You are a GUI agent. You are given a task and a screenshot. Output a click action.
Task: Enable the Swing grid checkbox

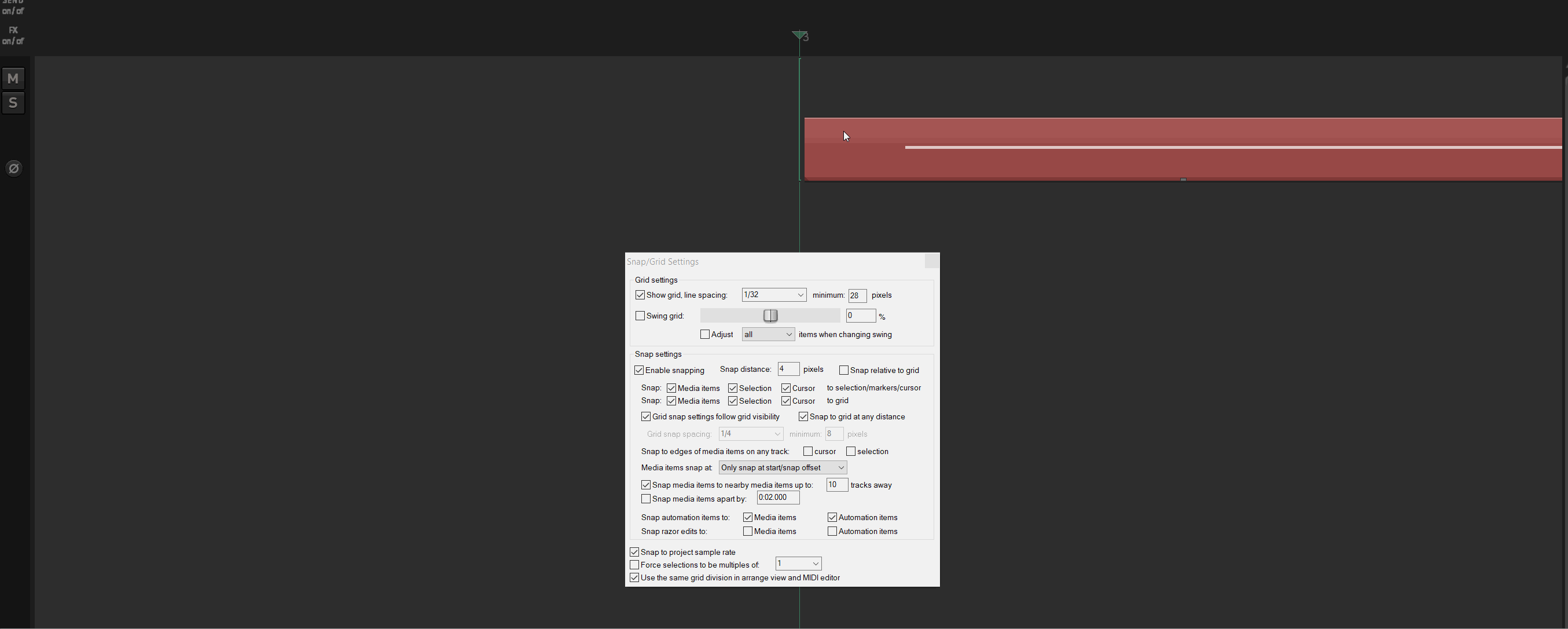pos(640,316)
